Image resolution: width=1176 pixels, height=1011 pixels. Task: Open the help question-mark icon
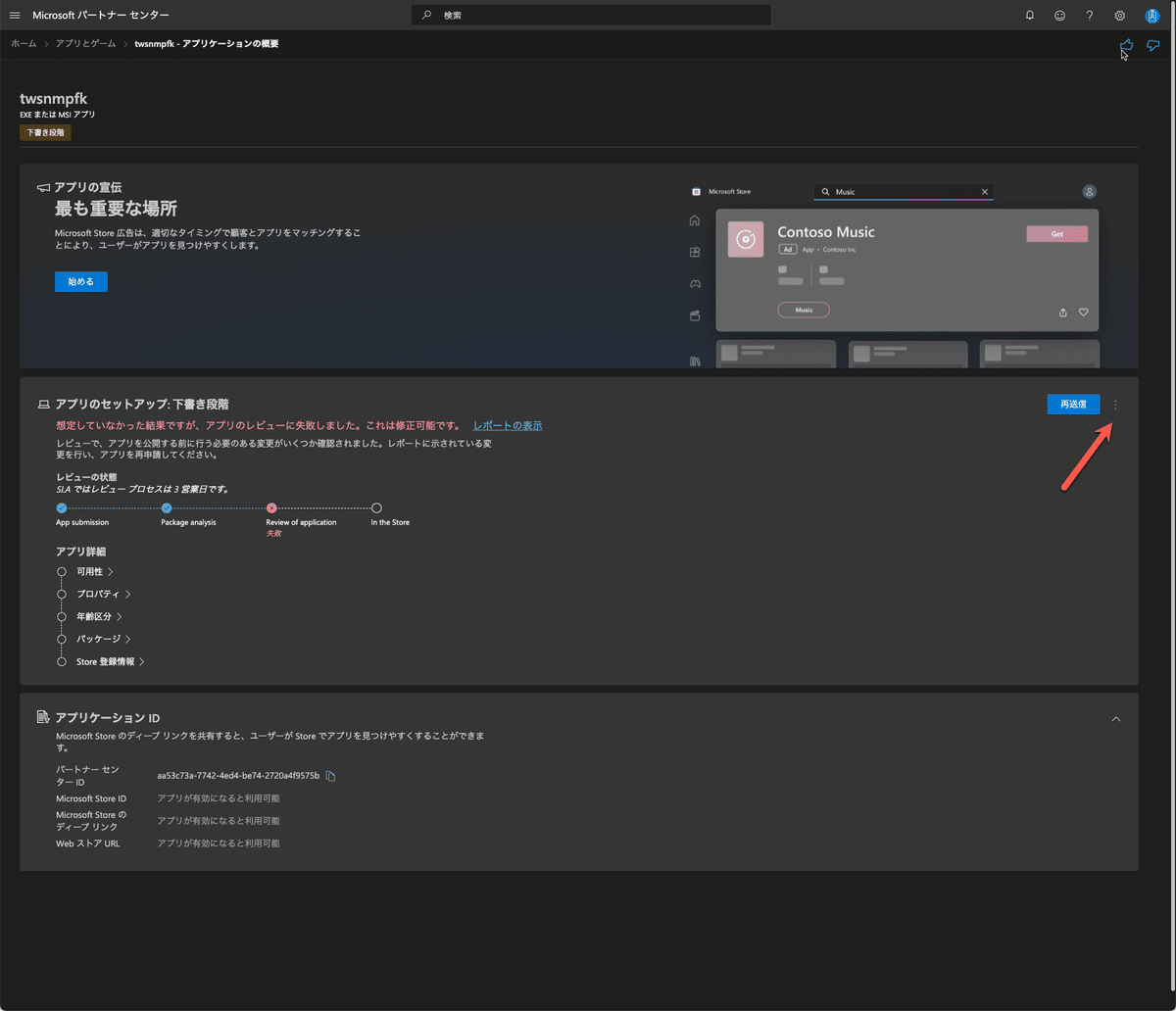(x=1090, y=15)
